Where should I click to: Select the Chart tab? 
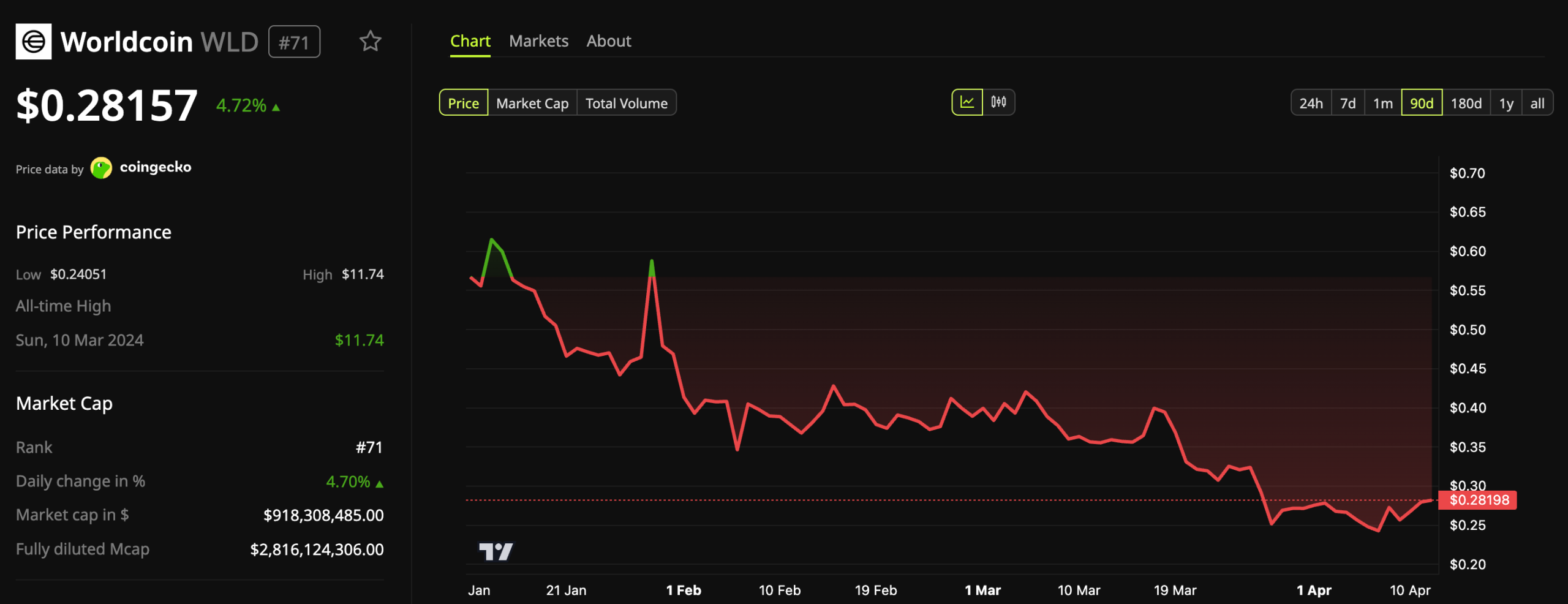point(470,40)
